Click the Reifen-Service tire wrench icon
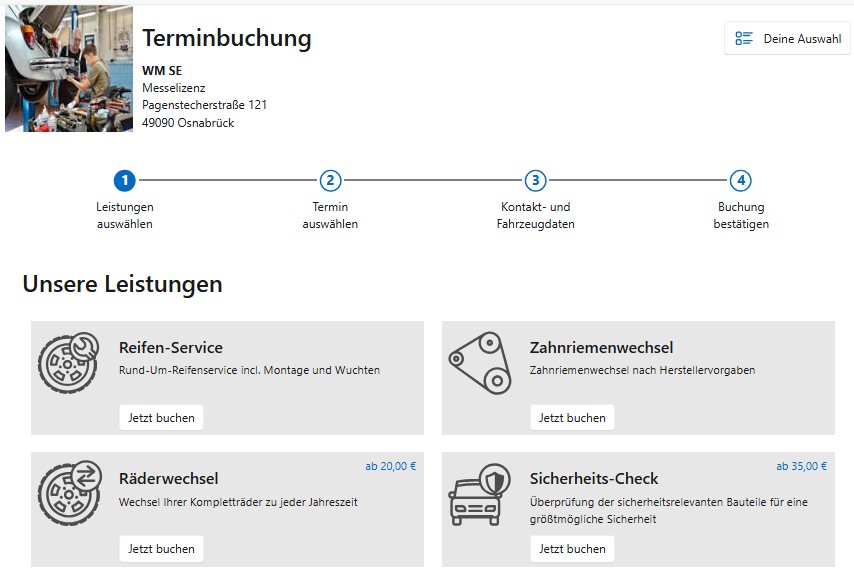Screen dimensions: 854x573 [68, 361]
